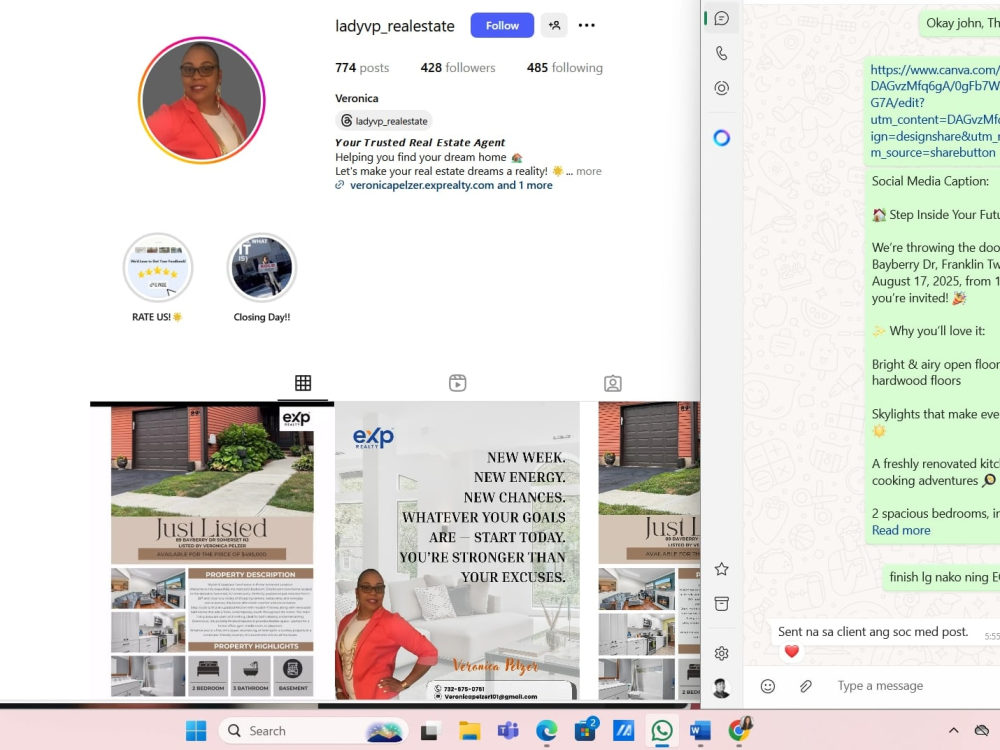Click the attach paperclip icon in WhatsApp

(805, 686)
